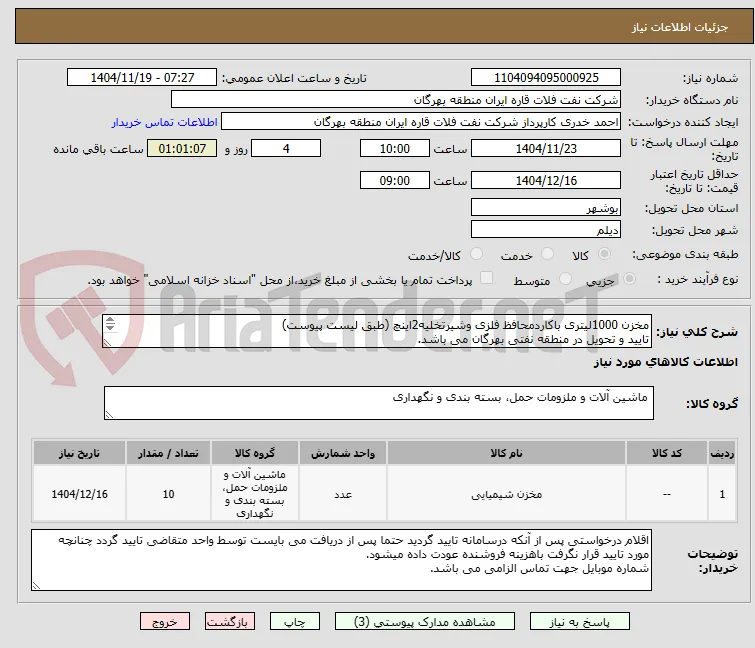Click the resize grip of description textarea
Viewport: 755px width, 648px height.
tap(107, 342)
